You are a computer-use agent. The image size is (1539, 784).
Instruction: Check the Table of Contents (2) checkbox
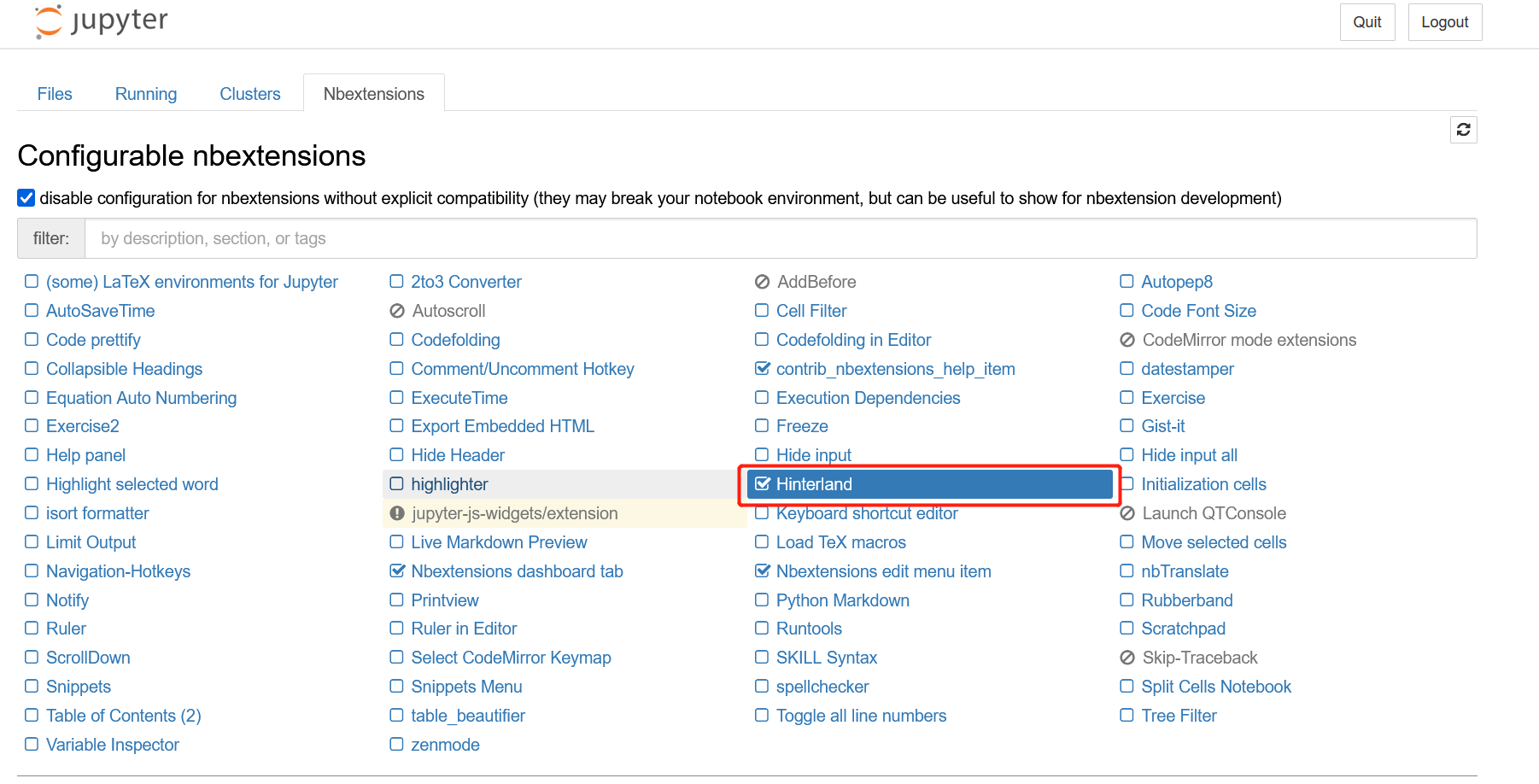point(32,716)
